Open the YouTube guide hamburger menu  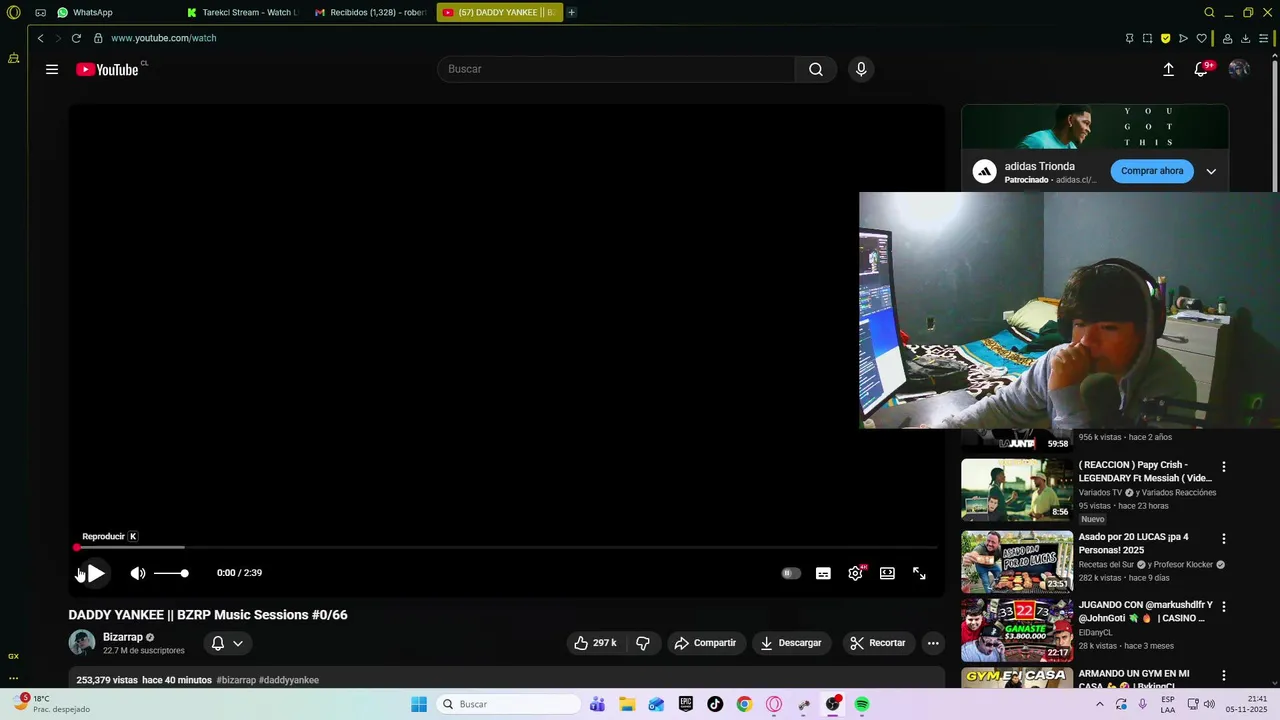click(52, 69)
